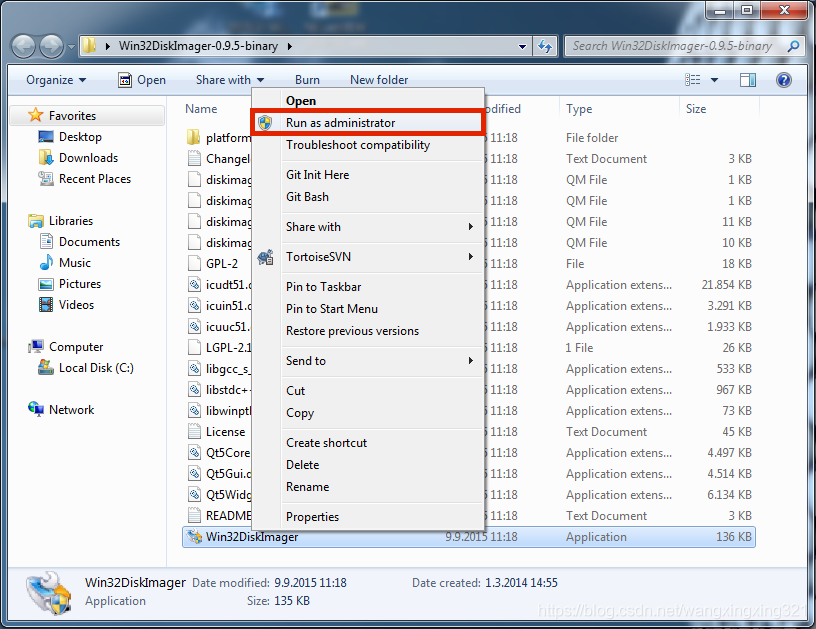Open the Organize menu
Viewport: 816px width, 629px height.
click(56, 80)
